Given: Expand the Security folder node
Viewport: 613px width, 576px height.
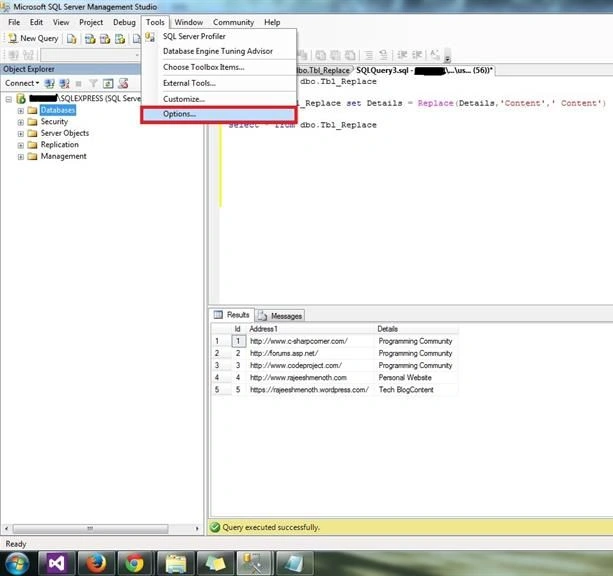Looking at the screenshot, I should pos(21,122).
